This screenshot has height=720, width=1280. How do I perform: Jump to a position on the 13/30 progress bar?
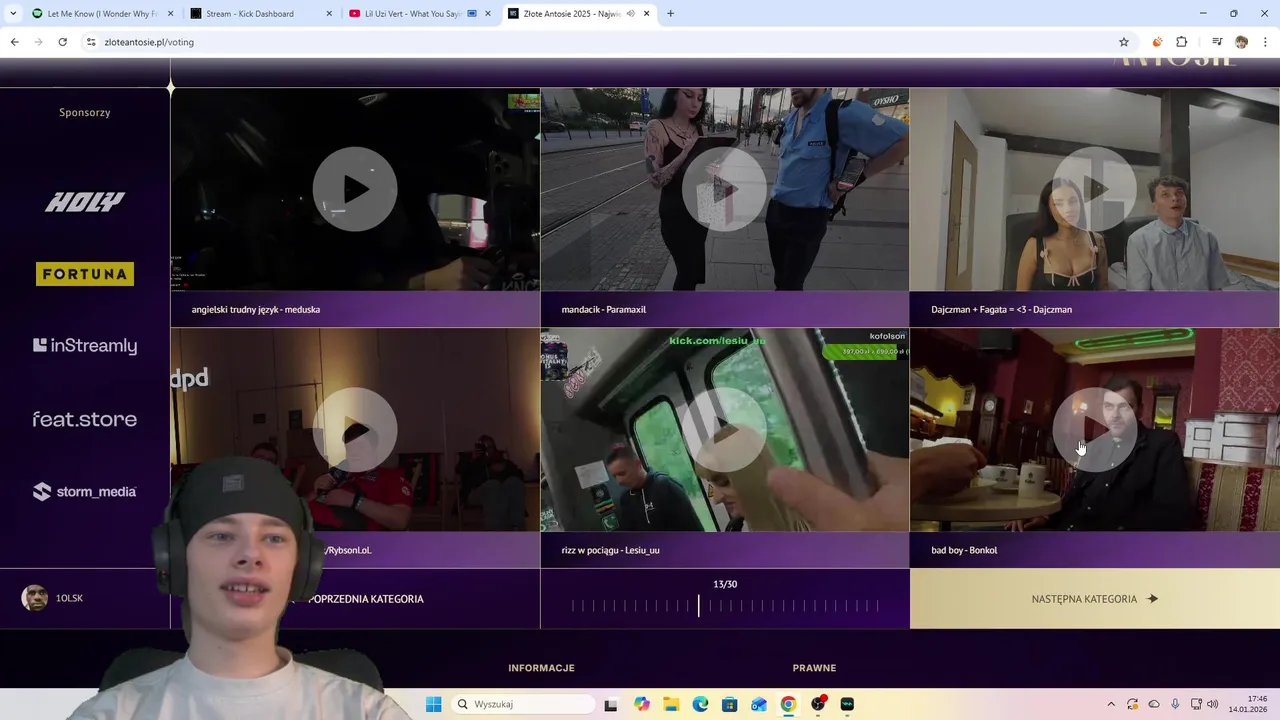(x=725, y=605)
